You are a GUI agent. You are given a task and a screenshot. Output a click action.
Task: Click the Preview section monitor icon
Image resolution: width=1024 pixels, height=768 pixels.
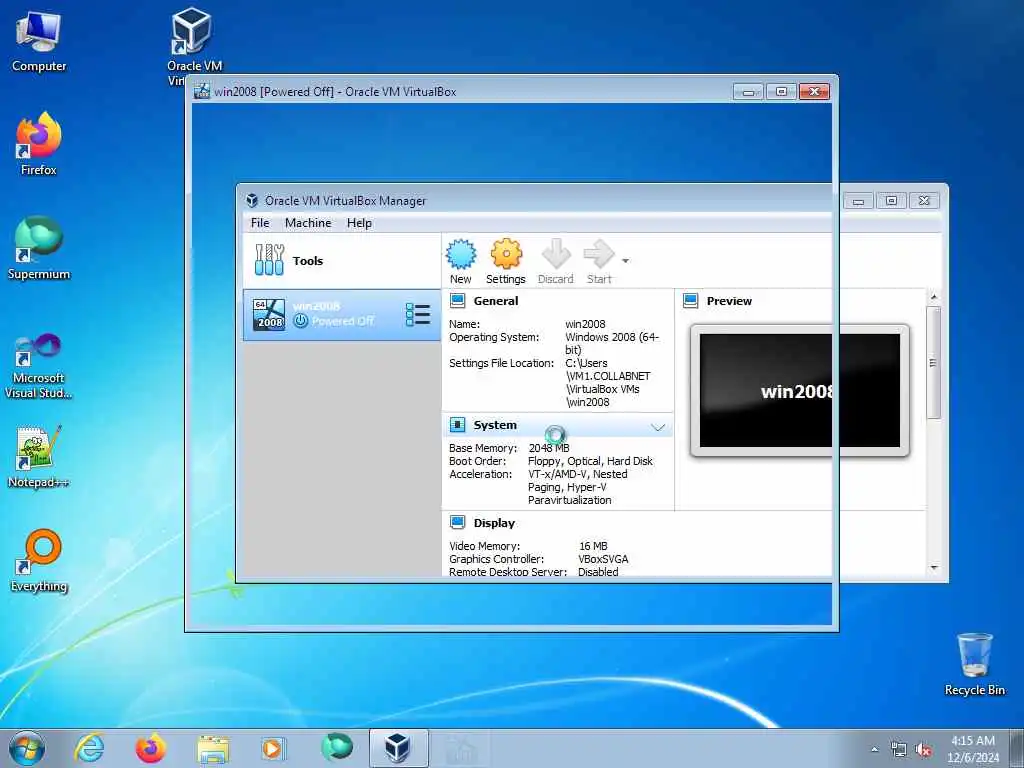pos(690,300)
